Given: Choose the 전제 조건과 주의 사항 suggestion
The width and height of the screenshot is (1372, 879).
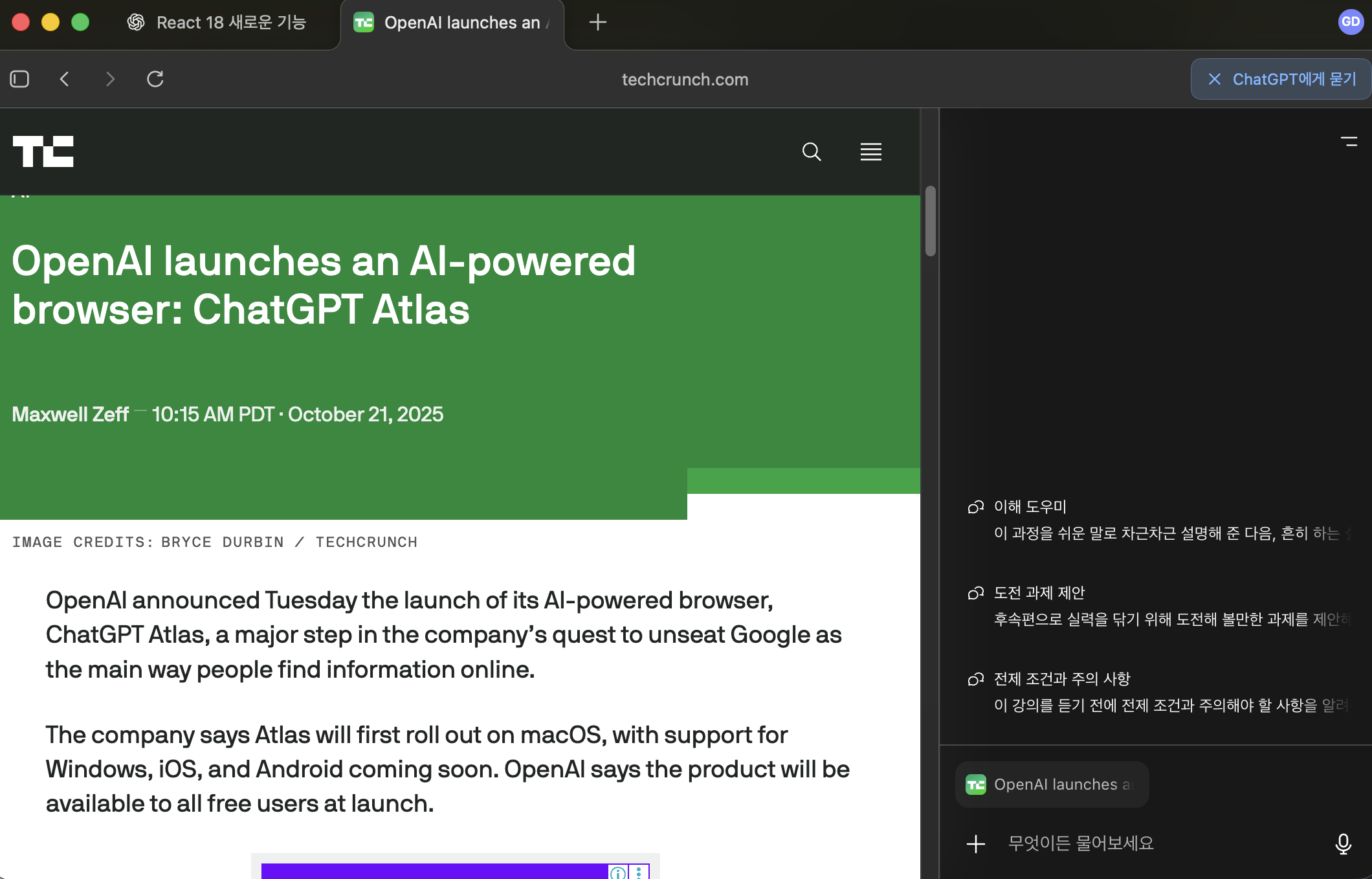Looking at the screenshot, I should (1158, 692).
